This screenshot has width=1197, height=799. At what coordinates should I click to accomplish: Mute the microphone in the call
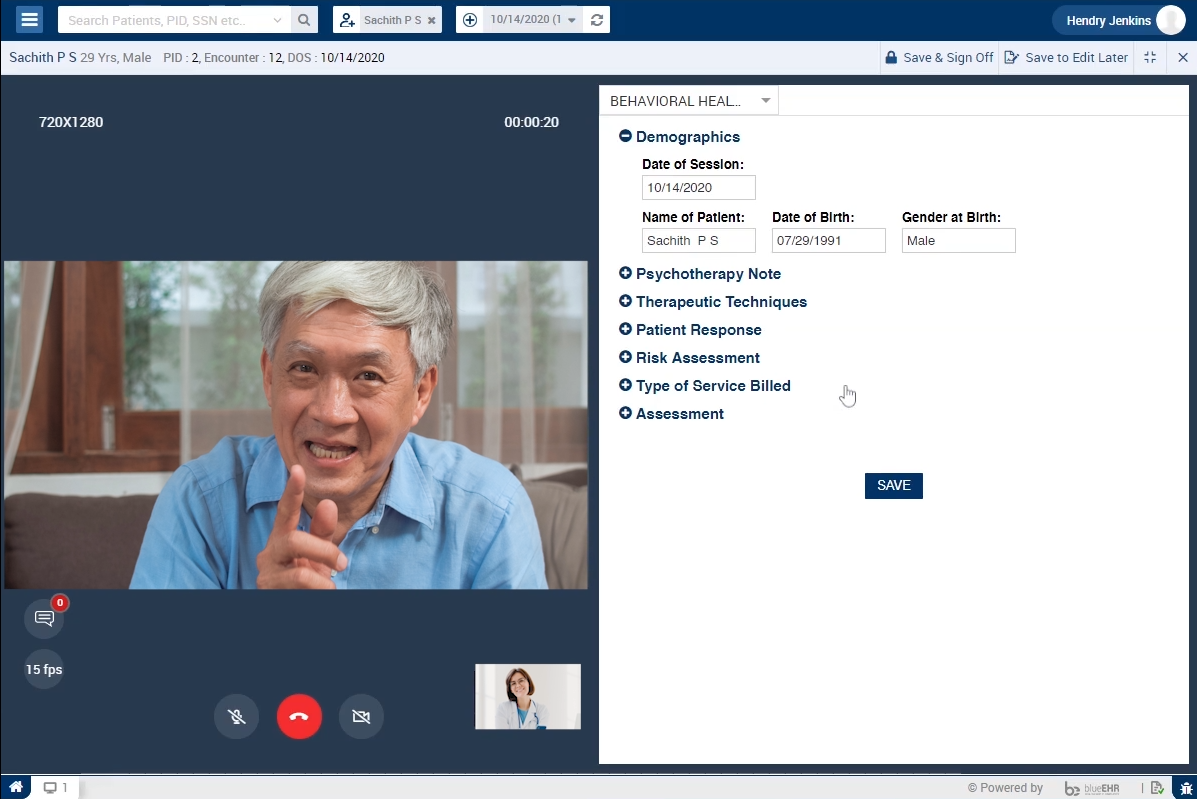click(237, 717)
